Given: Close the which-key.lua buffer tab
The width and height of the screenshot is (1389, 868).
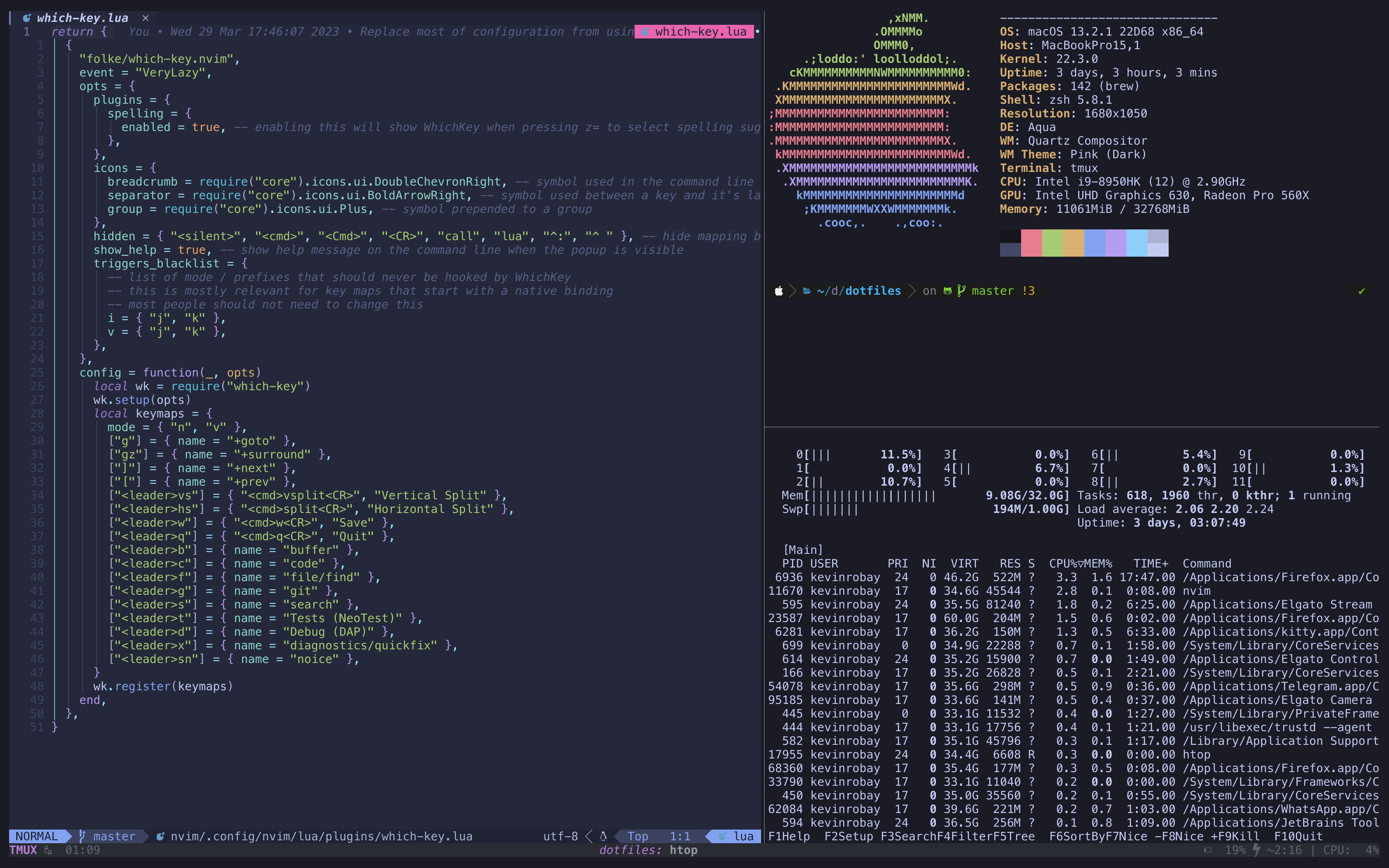Looking at the screenshot, I should [145, 18].
